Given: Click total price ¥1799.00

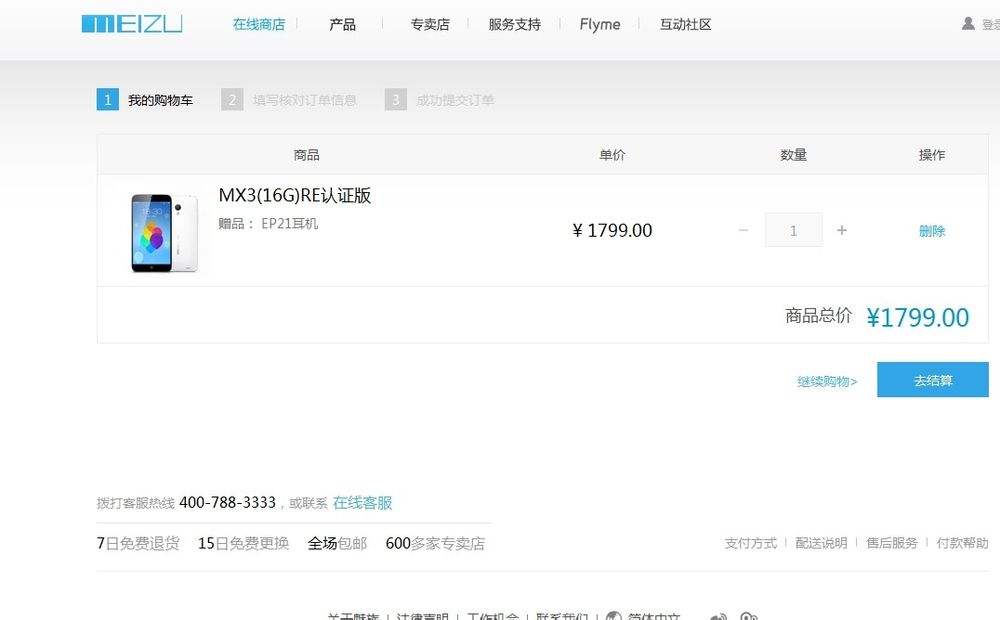Looking at the screenshot, I should pos(918,317).
